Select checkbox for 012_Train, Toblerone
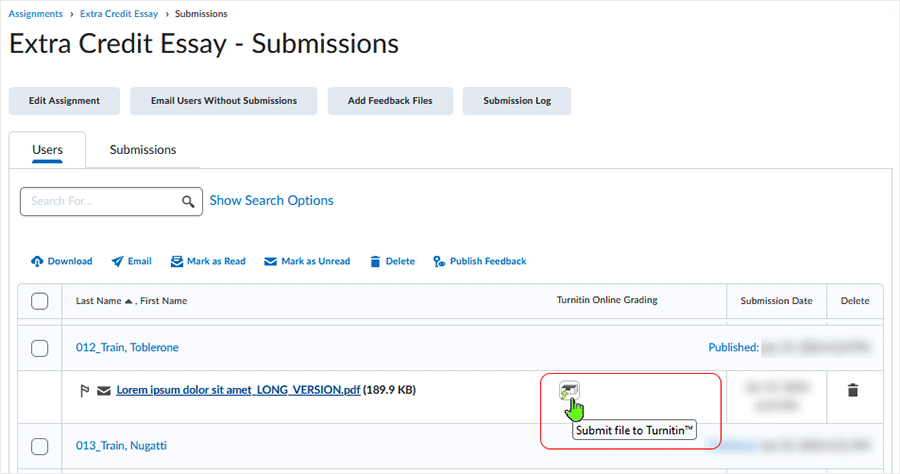The image size is (900, 474). [40, 348]
